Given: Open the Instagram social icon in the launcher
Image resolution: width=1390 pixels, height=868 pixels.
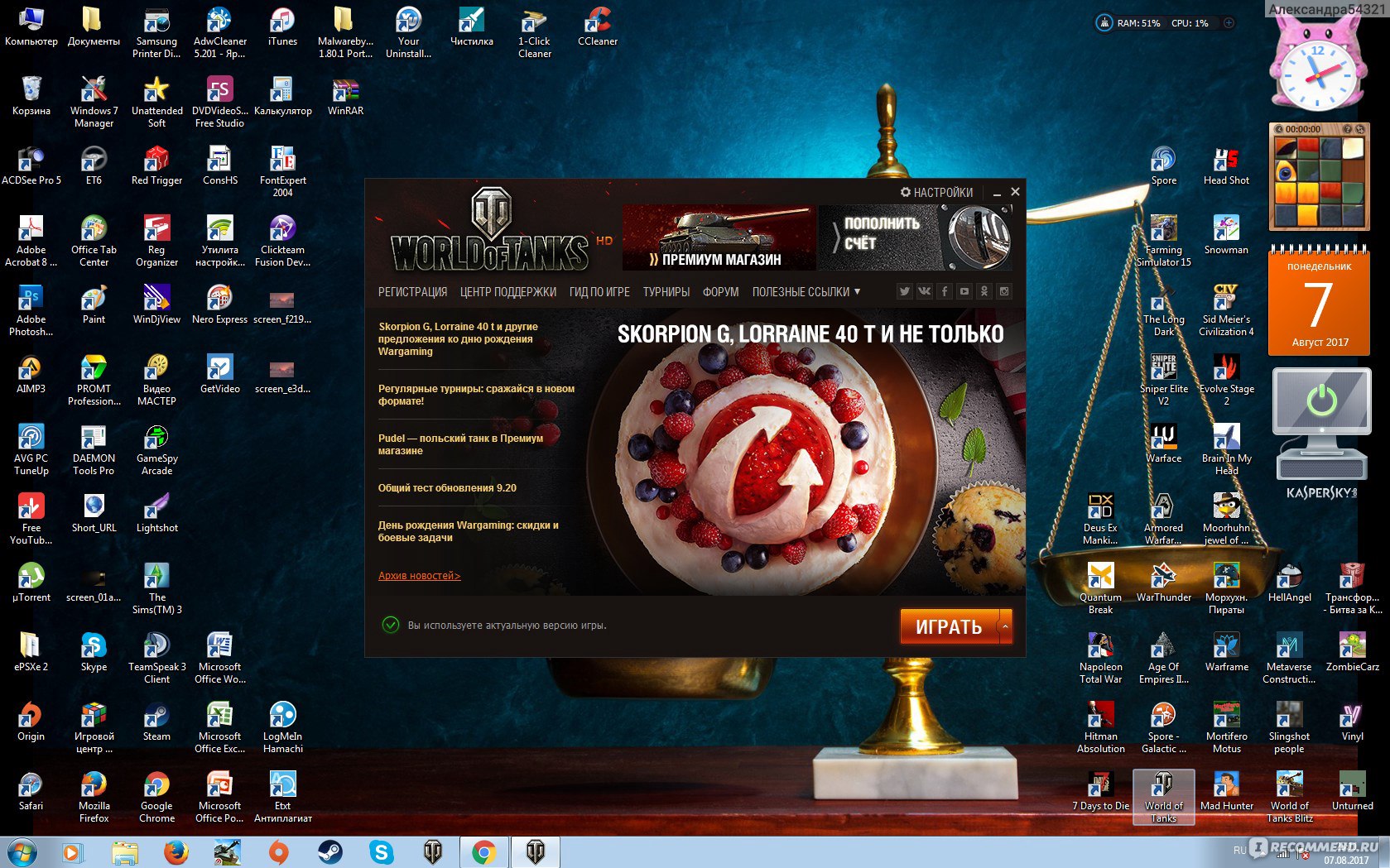Looking at the screenshot, I should (x=1004, y=291).
